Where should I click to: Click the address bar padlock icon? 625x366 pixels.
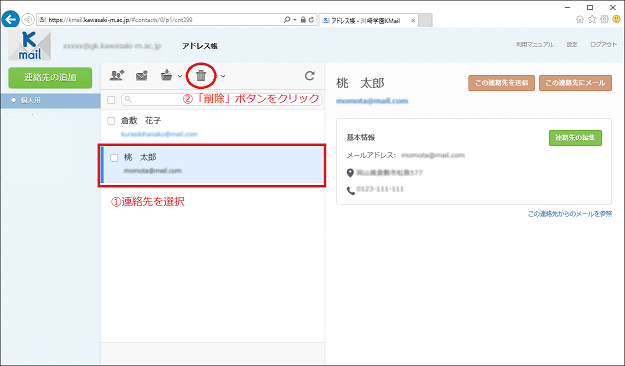click(303, 20)
